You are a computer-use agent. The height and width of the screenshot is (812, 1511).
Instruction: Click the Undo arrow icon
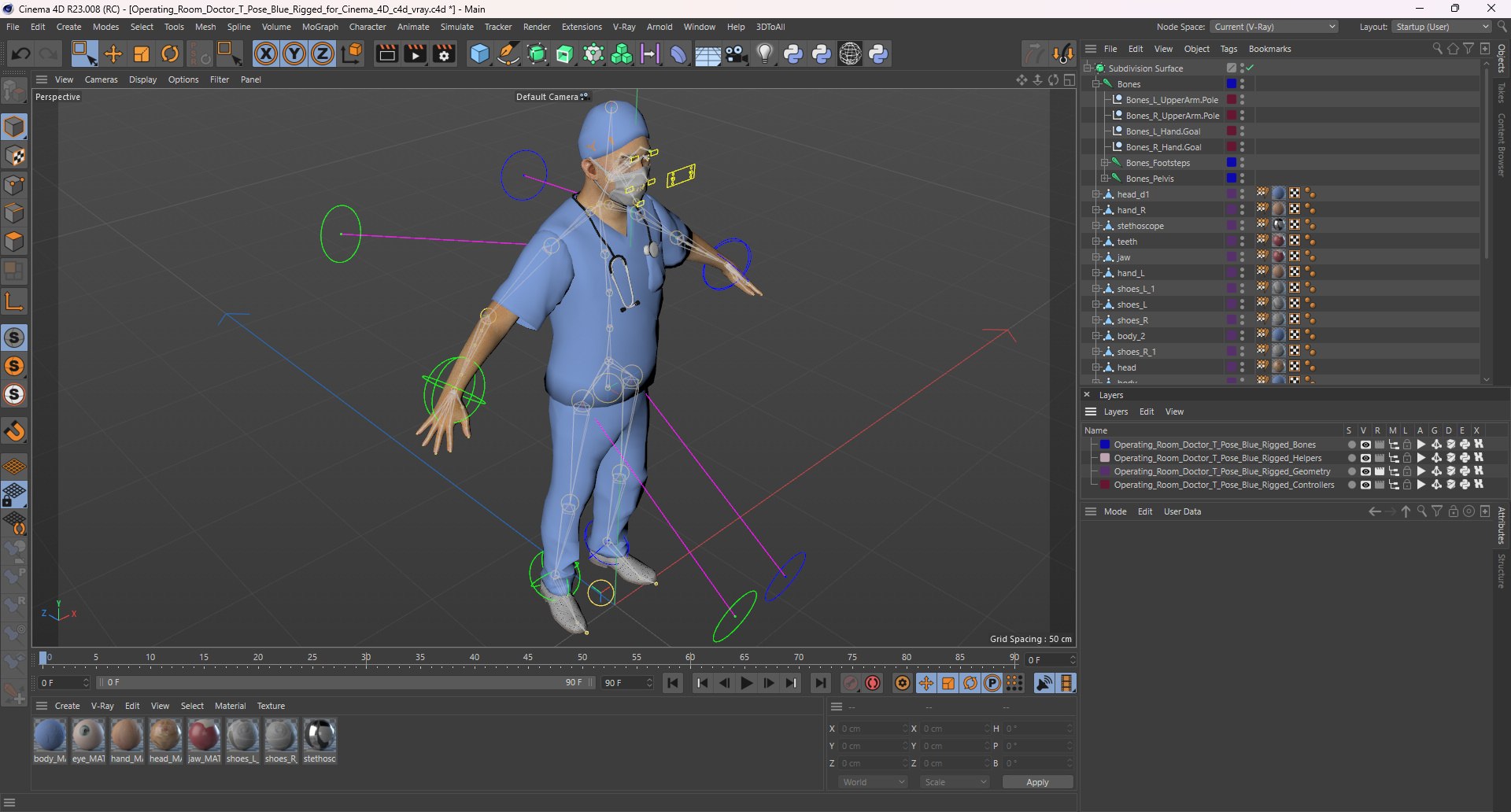tap(21, 54)
